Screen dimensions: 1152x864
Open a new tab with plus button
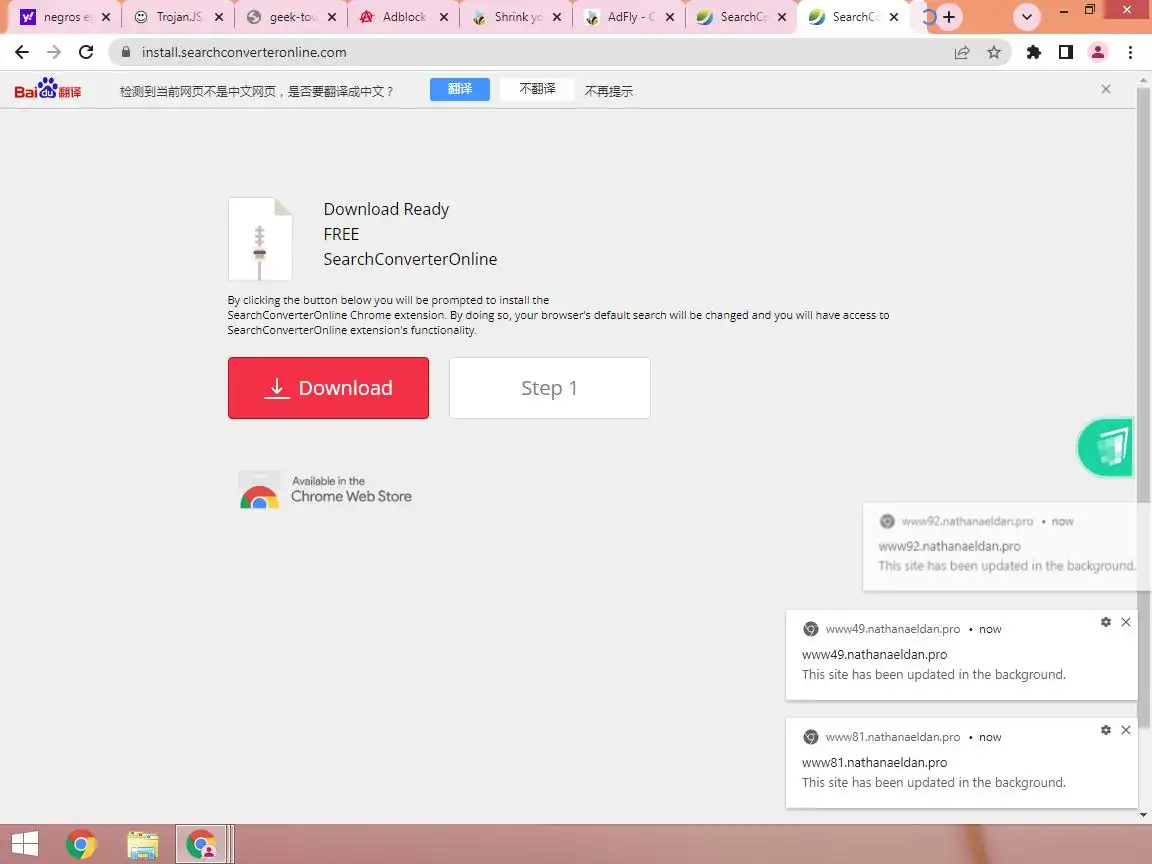949,17
